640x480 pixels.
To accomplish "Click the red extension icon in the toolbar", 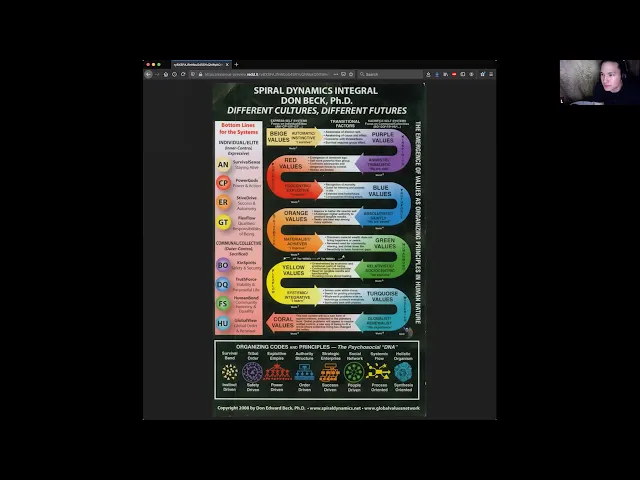I will [454, 74].
